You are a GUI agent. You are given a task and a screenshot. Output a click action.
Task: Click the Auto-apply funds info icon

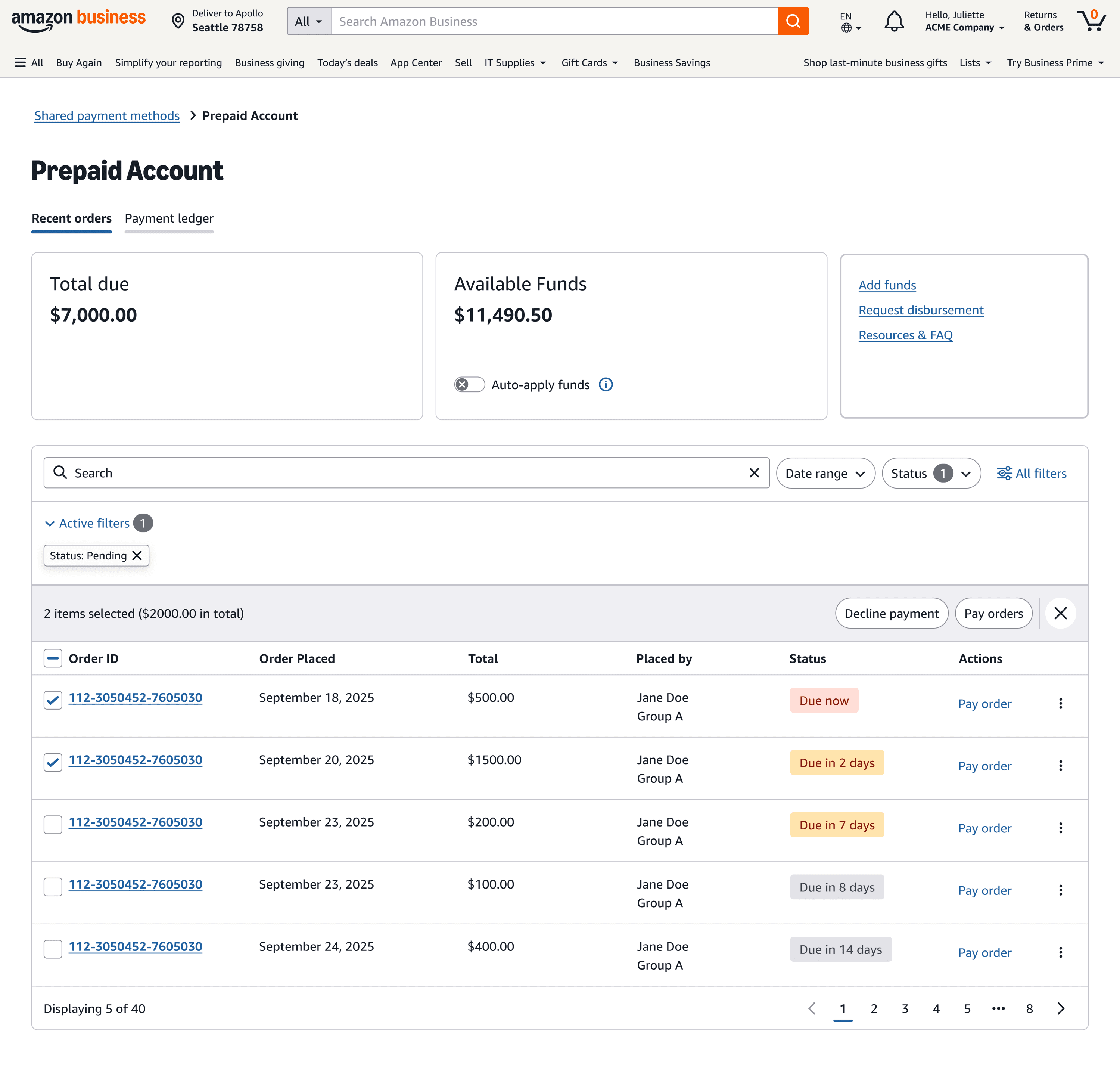pos(606,385)
